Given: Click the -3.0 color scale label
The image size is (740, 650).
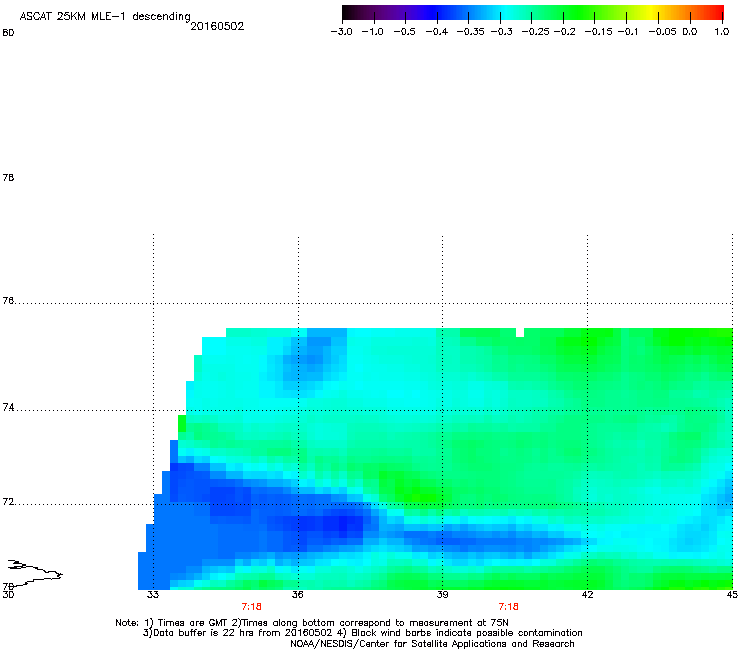Looking at the screenshot, I should coord(341,32).
